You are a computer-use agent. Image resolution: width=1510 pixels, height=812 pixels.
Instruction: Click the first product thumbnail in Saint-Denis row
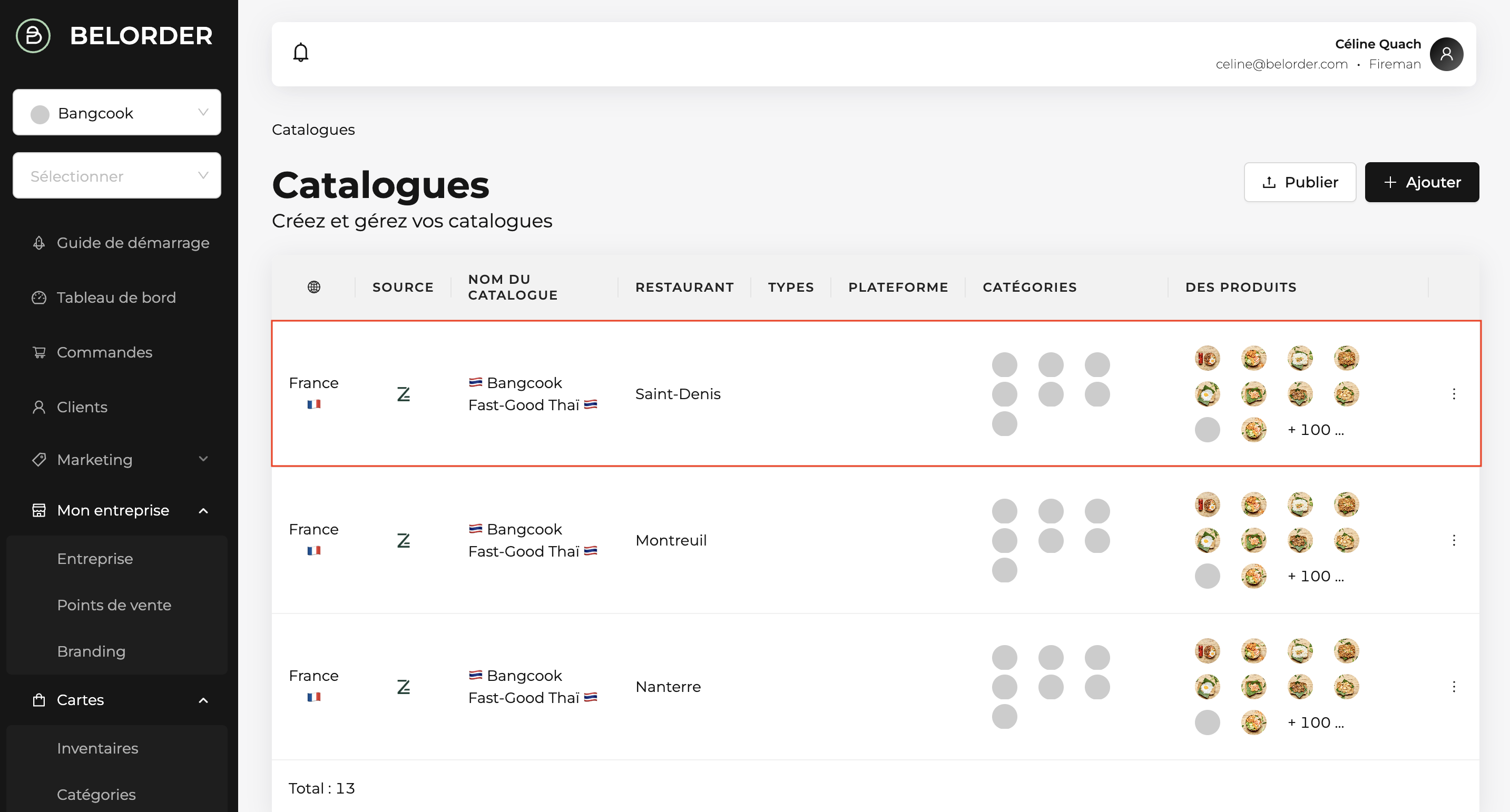tap(1208, 358)
